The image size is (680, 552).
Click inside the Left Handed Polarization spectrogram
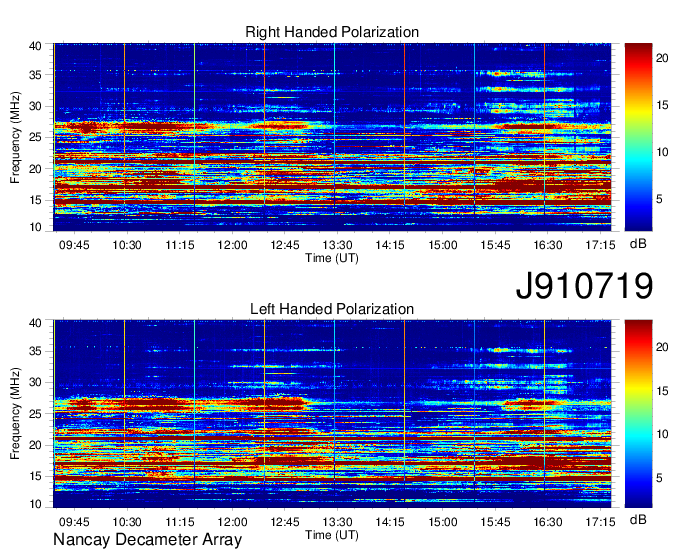click(332, 414)
